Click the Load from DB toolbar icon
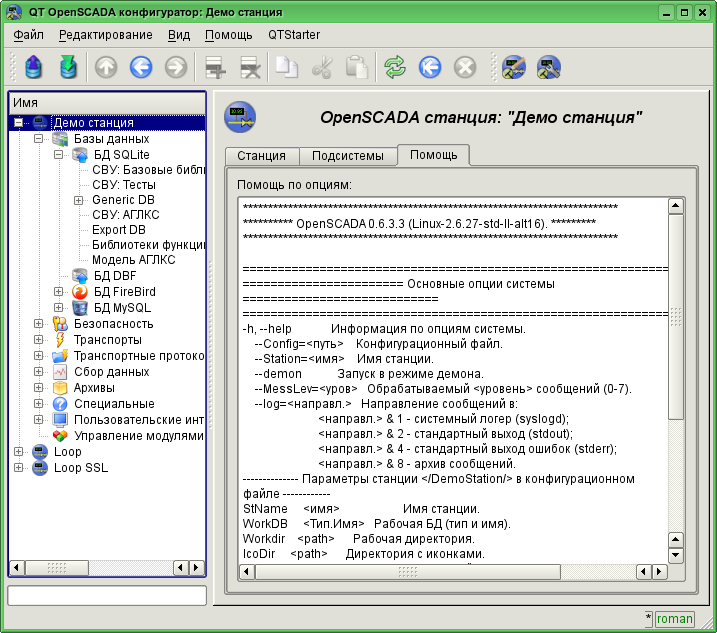The image size is (717, 633). [33, 68]
